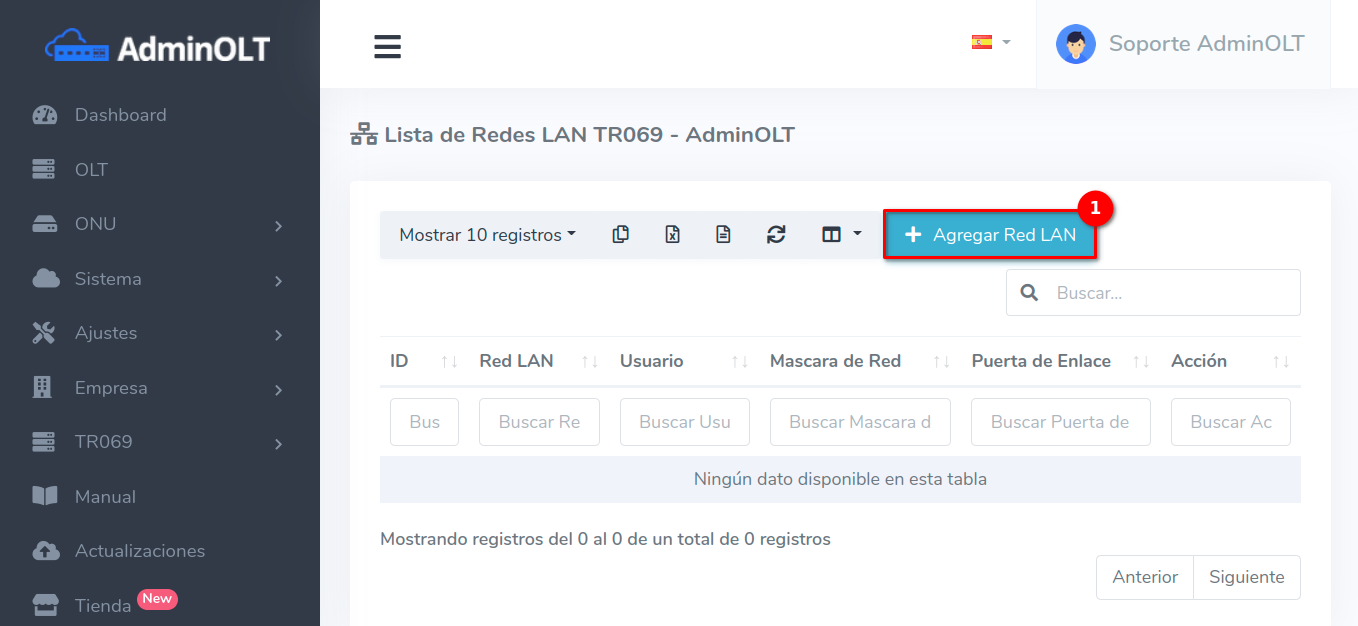Open the Dashboard sidebar item

(120, 115)
